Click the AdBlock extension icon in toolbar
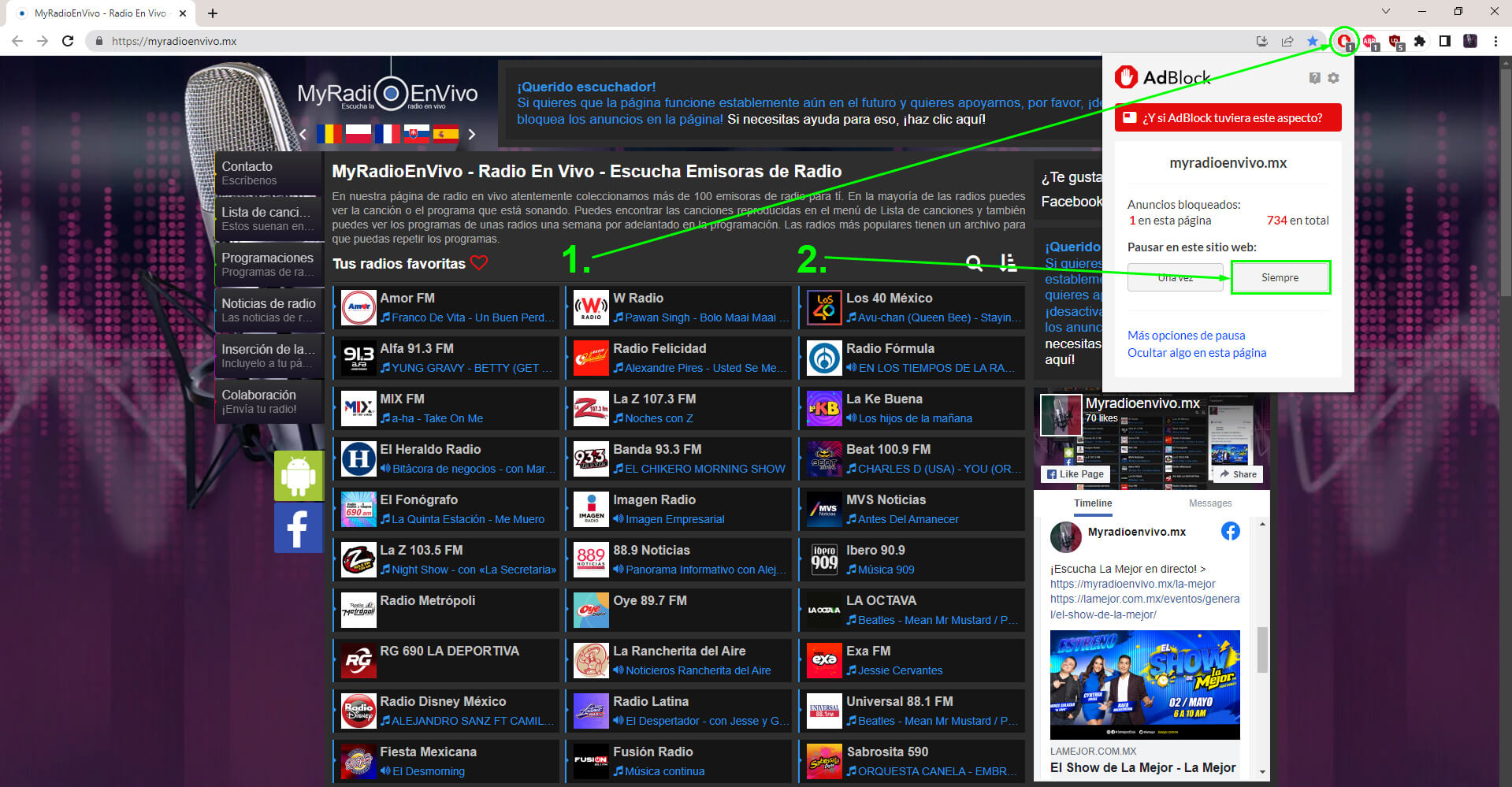The width and height of the screenshot is (1512, 787). pos(1344,41)
